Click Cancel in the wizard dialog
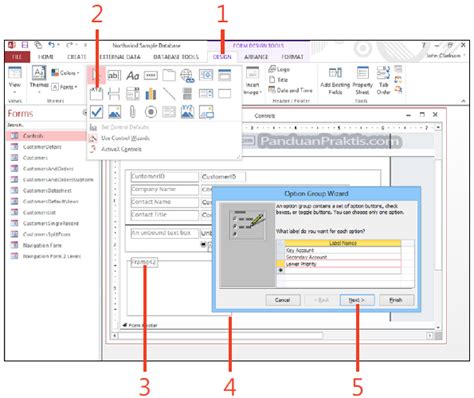This screenshot has height=398, width=474. [x=283, y=300]
